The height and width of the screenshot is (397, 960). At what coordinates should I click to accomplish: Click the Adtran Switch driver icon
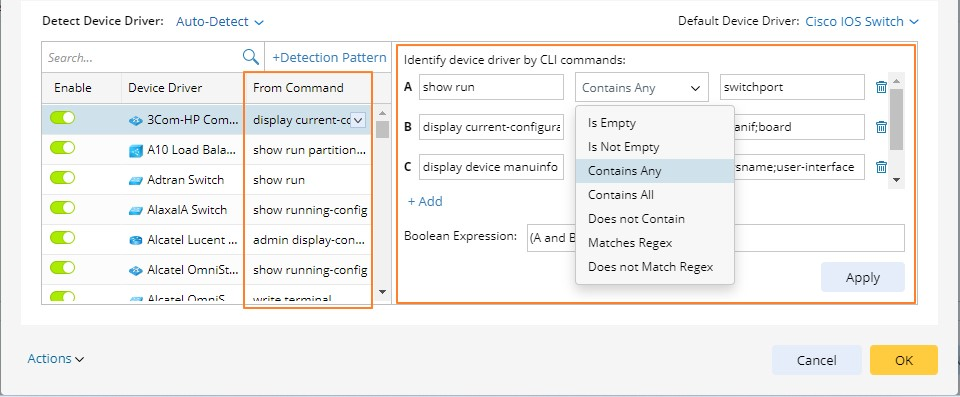coord(135,180)
